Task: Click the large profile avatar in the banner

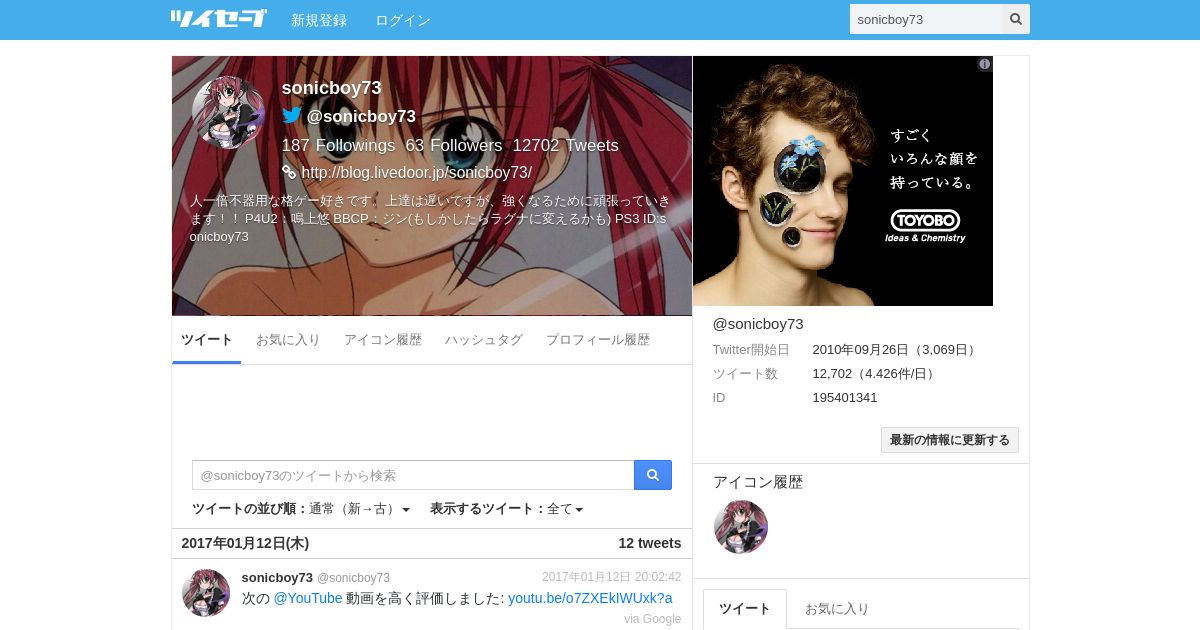Action: pyautogui.click(x=229, y=113)
